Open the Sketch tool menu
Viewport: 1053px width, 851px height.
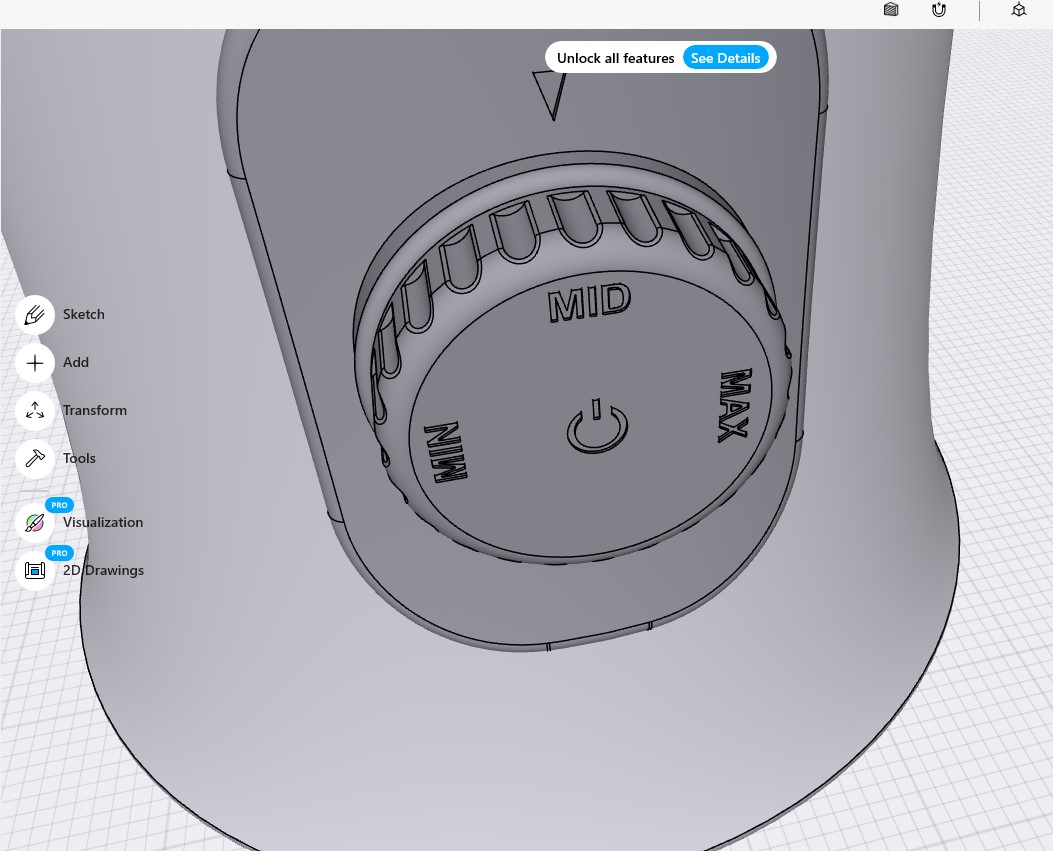coord(35,314)
